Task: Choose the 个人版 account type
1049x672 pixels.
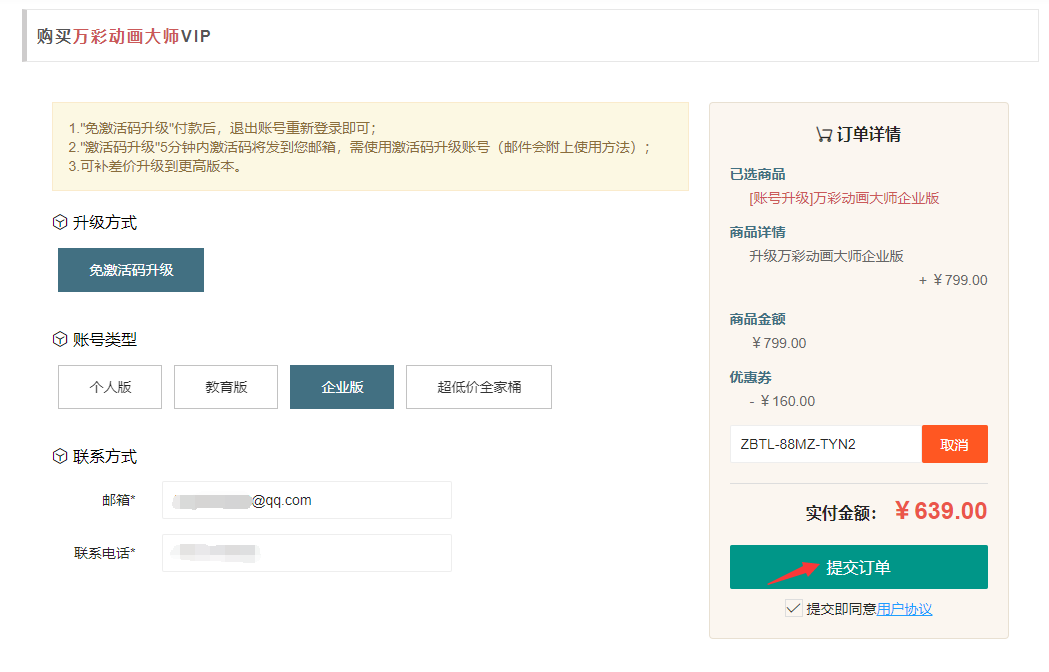Action: pos(110,387)
